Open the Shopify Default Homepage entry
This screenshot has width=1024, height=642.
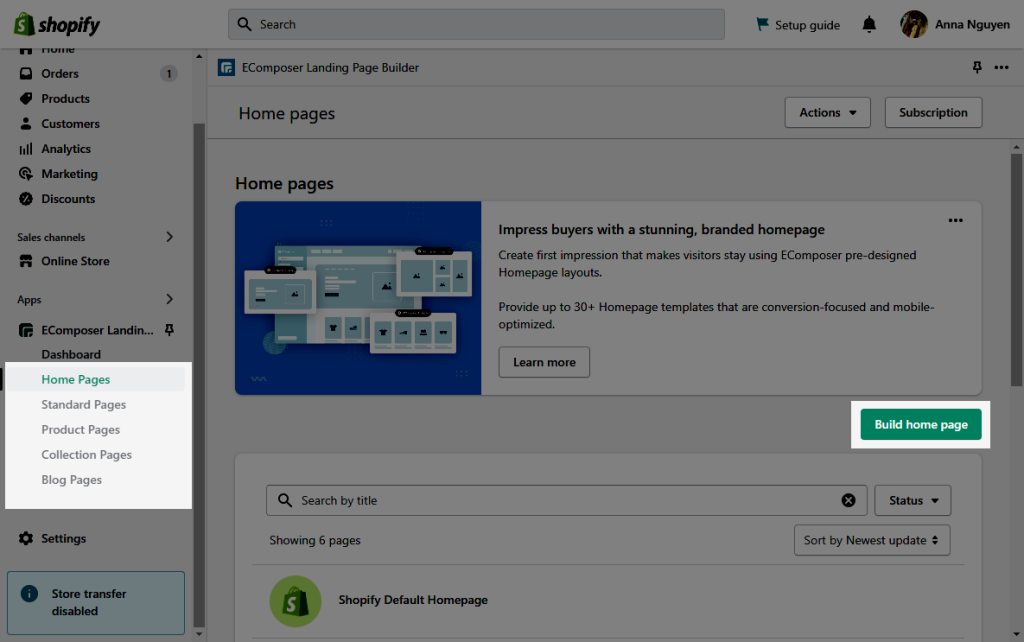click(413, 600)
